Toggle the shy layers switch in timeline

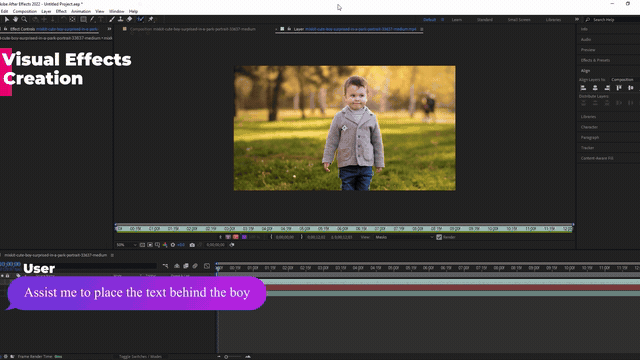coord(177,266)
